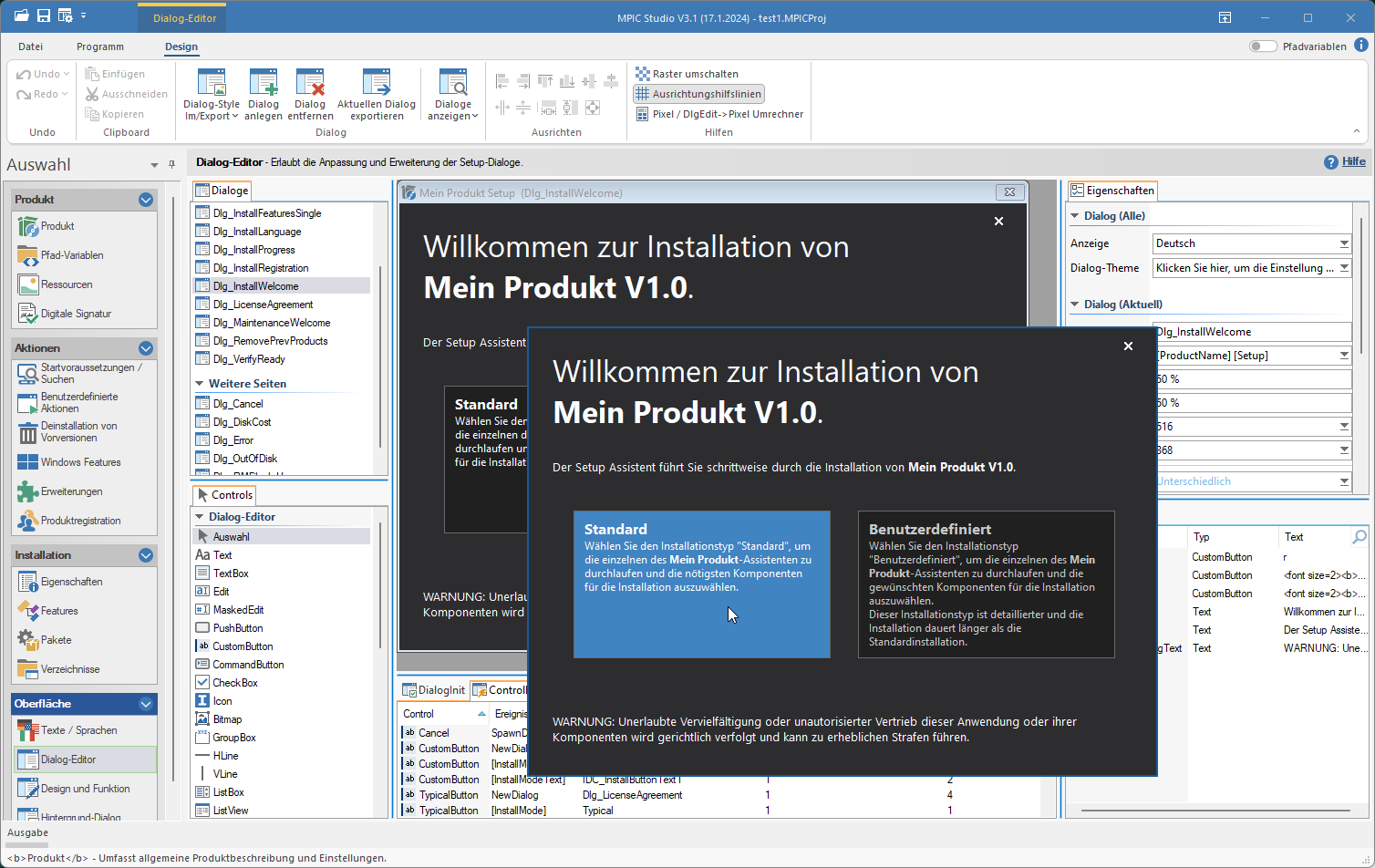Collapse the Weitere Seiten group

(200, 384)
